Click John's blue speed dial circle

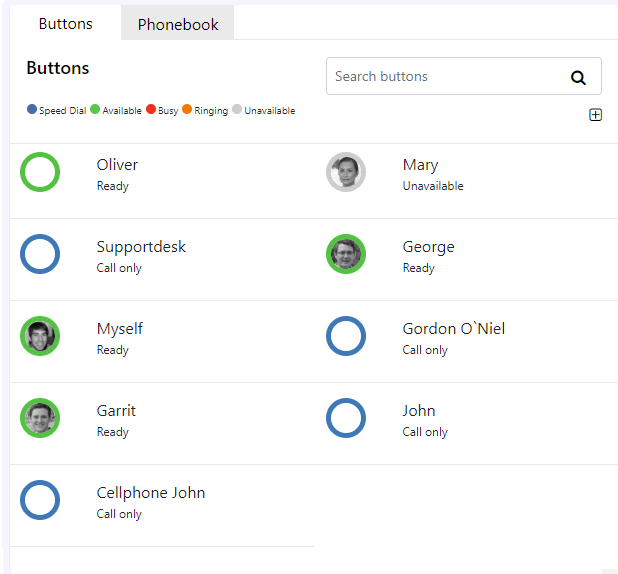[346, 418]
